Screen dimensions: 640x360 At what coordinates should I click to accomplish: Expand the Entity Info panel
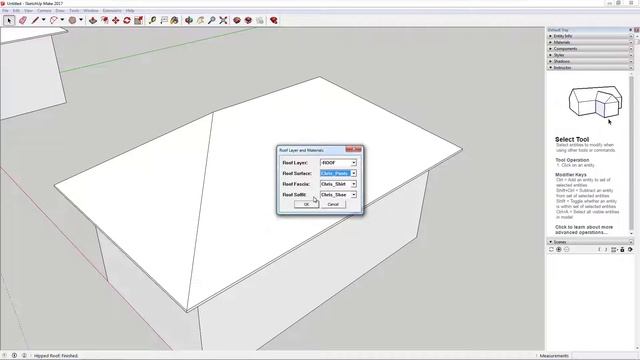point(590,36)
